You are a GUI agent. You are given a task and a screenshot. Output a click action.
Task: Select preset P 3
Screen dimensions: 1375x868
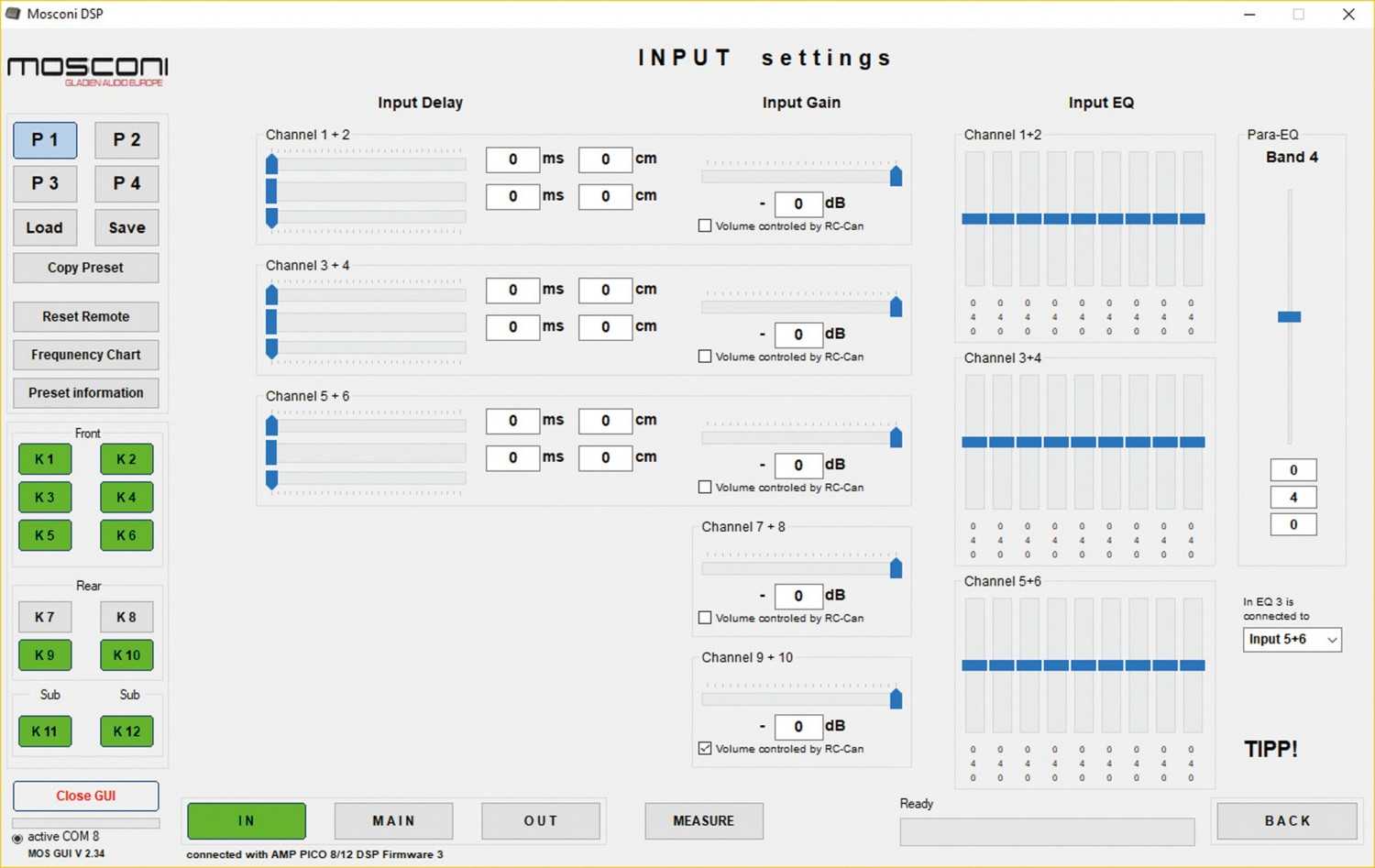(45, 183)
